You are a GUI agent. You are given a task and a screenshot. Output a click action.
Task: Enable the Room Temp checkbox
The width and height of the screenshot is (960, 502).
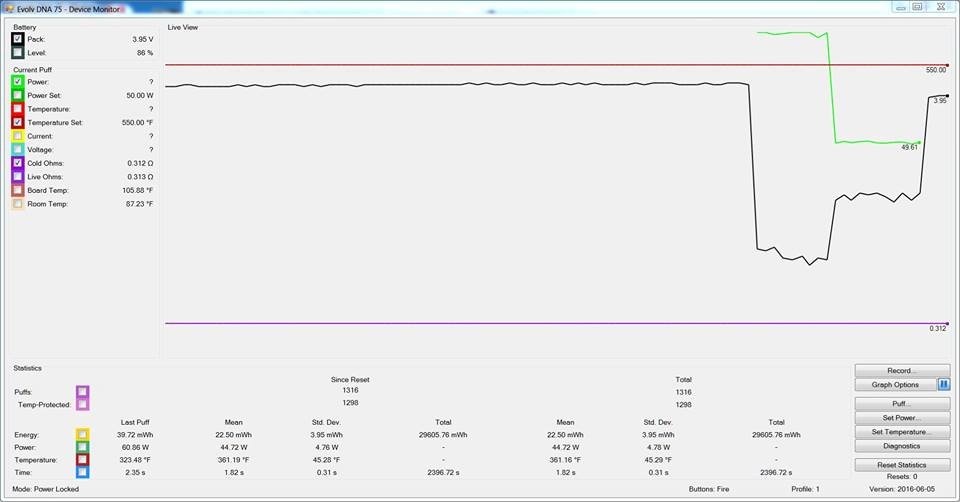18,204
